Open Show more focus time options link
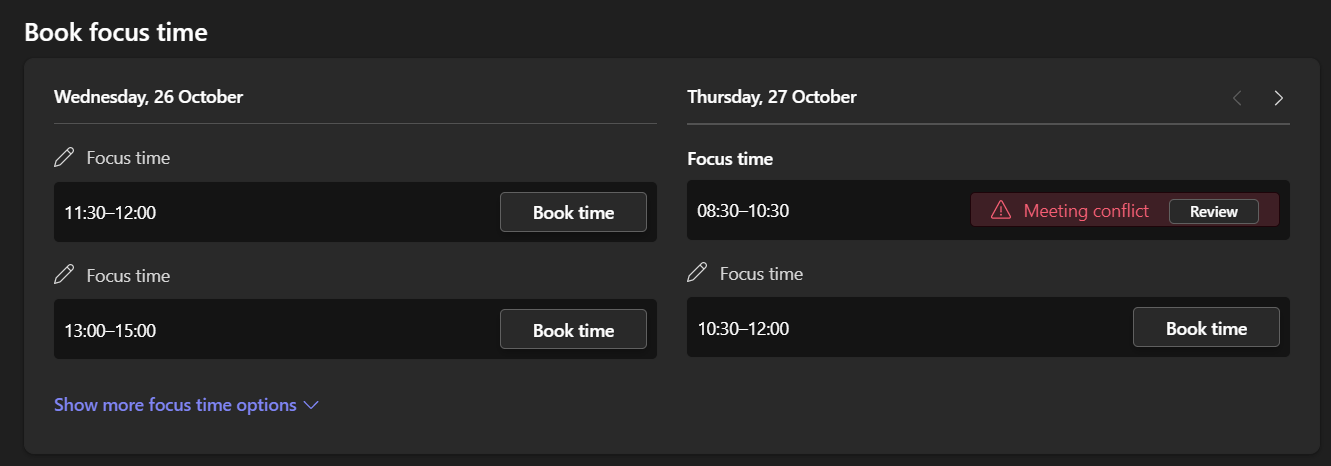 [175, 405]
